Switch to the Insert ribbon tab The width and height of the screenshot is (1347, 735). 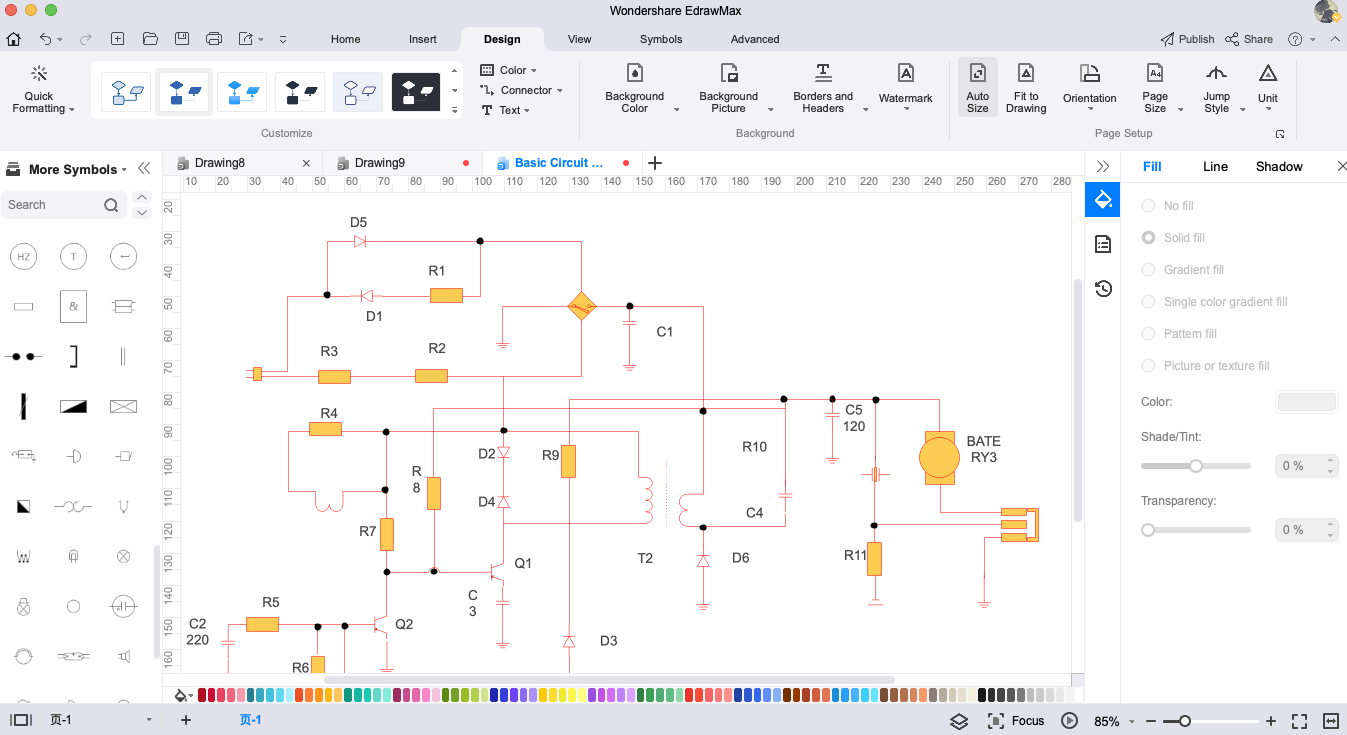[x=423, y=40]
